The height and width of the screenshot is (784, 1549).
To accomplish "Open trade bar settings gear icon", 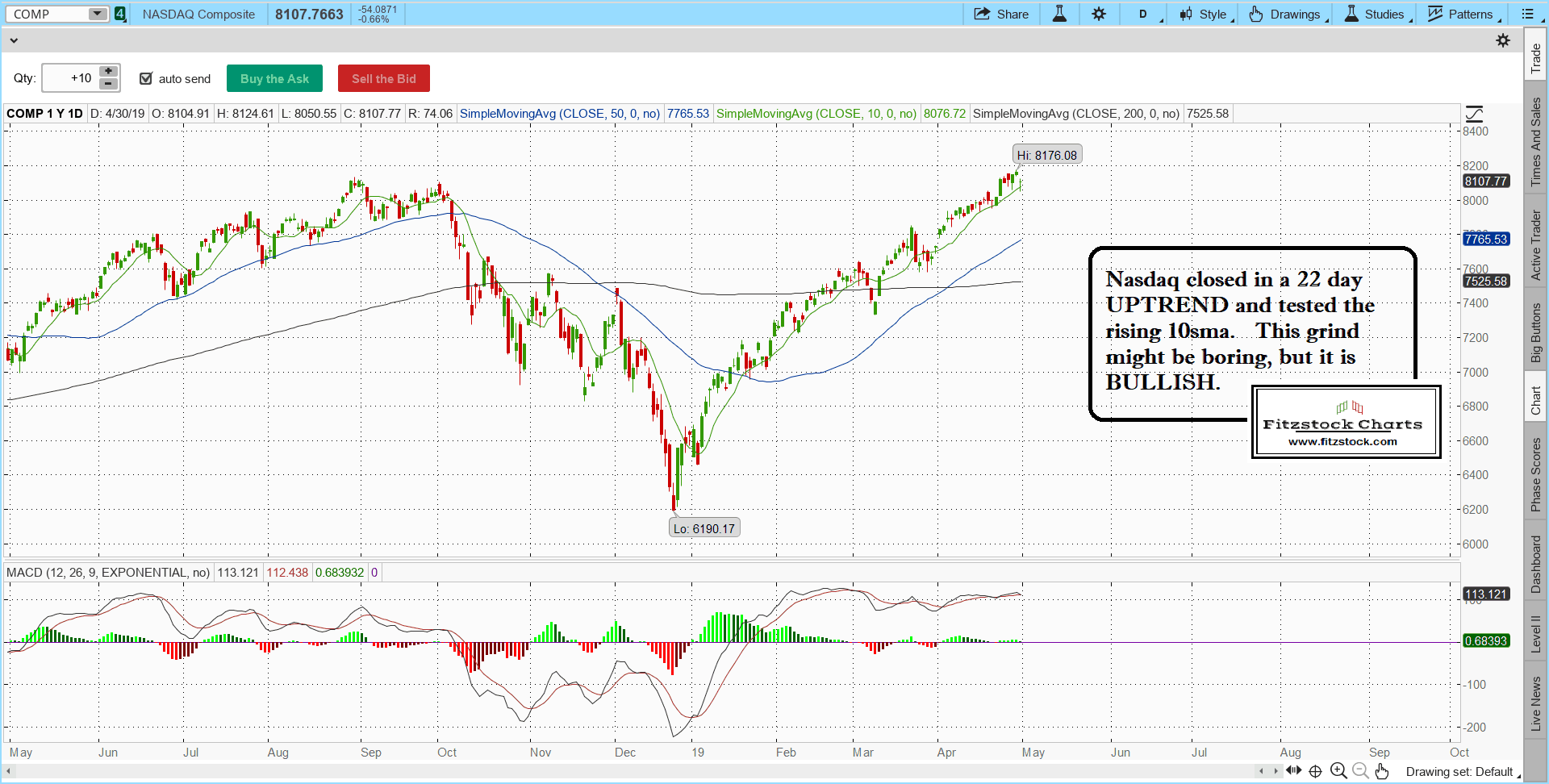I will tap(1503, 40).
